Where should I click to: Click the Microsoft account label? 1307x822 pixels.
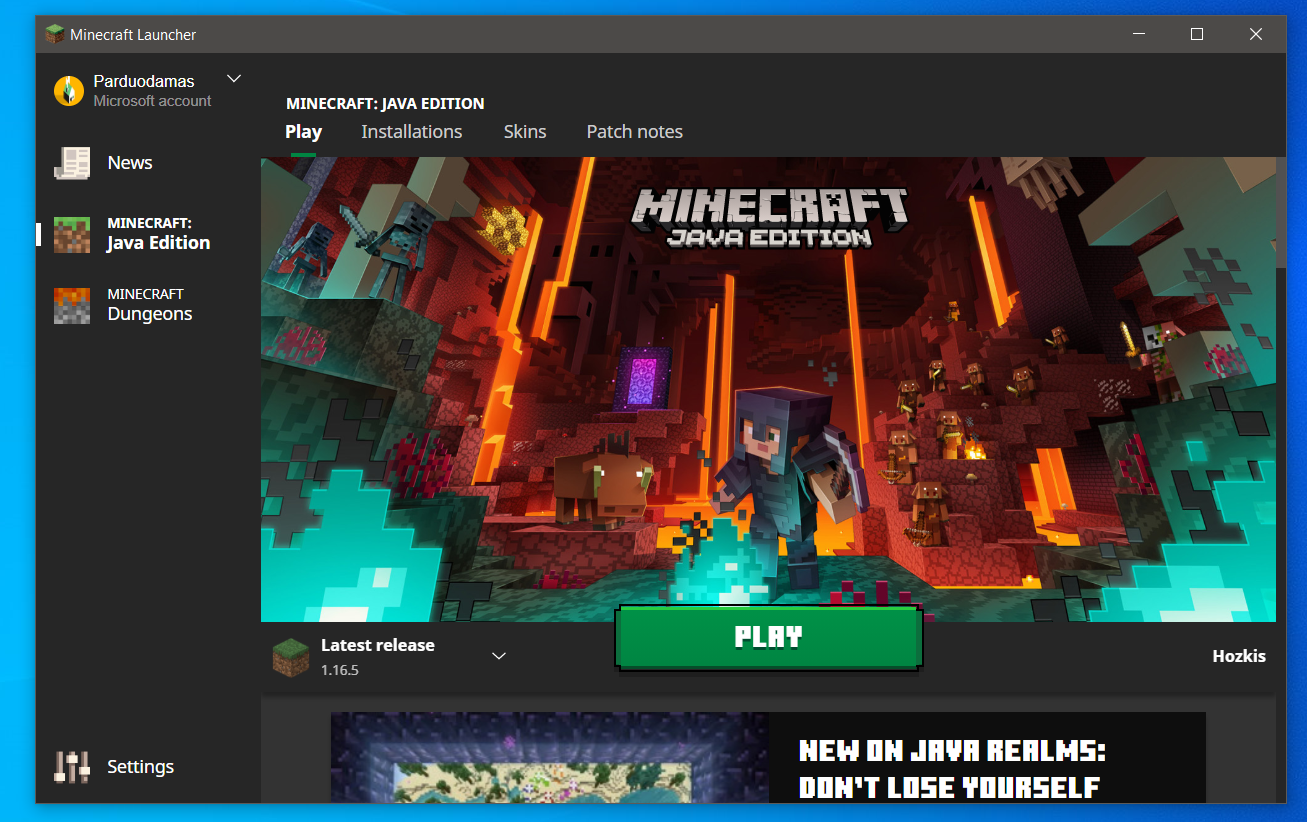pyautogui.click(x=152, y=101)
